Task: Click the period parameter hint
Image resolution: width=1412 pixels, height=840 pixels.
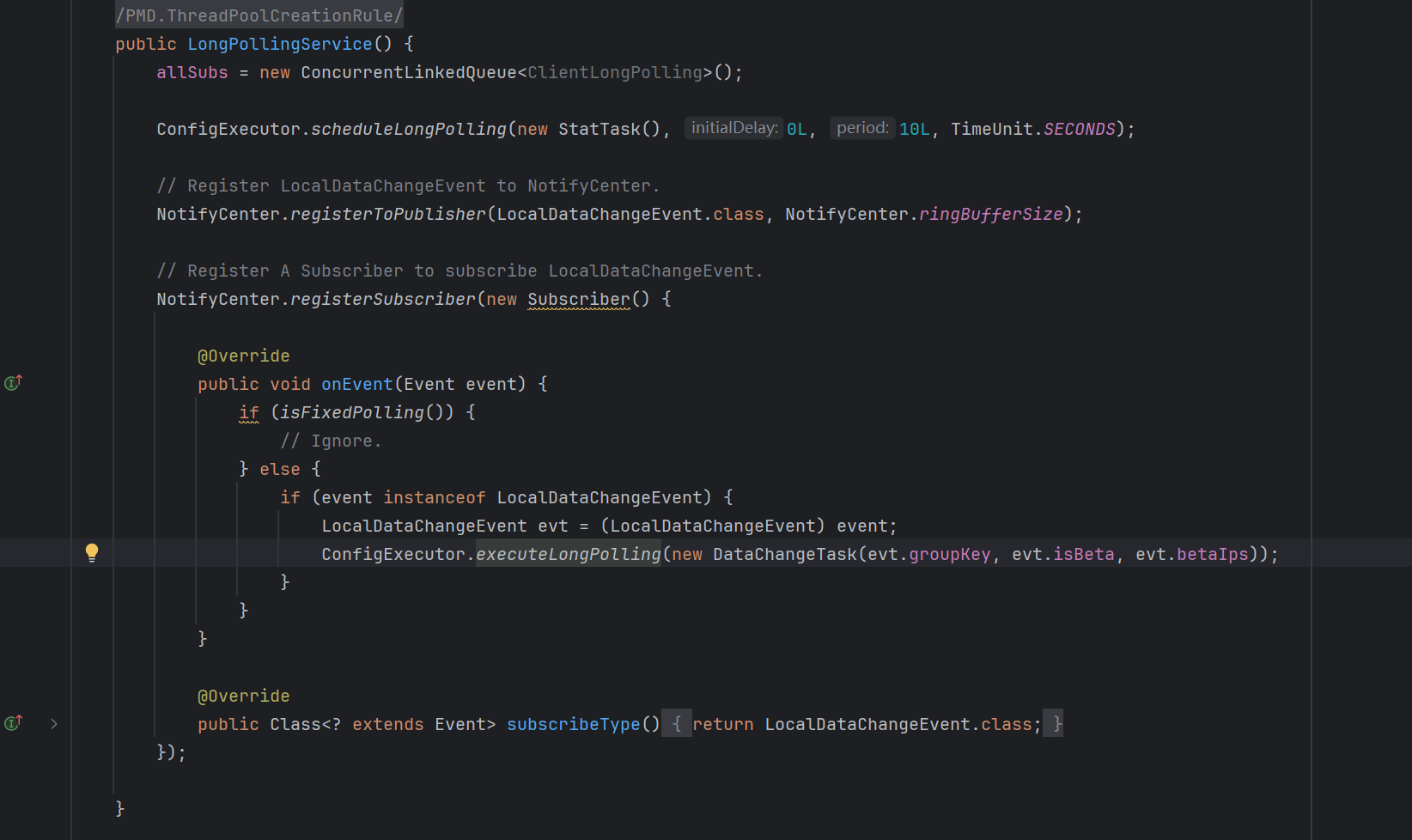Action: tap(862, 128)
